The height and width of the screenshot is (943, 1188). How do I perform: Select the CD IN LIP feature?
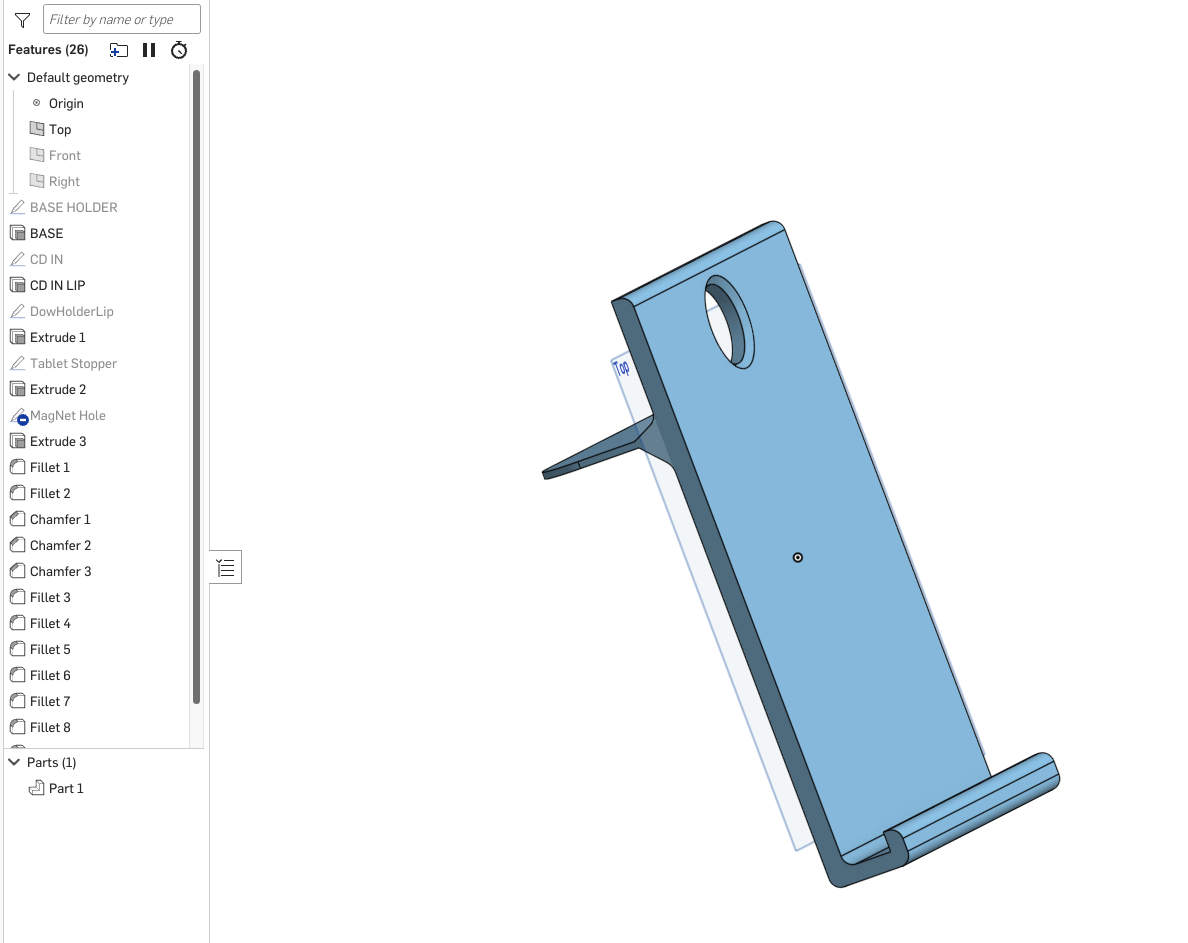tap(57, 285)
